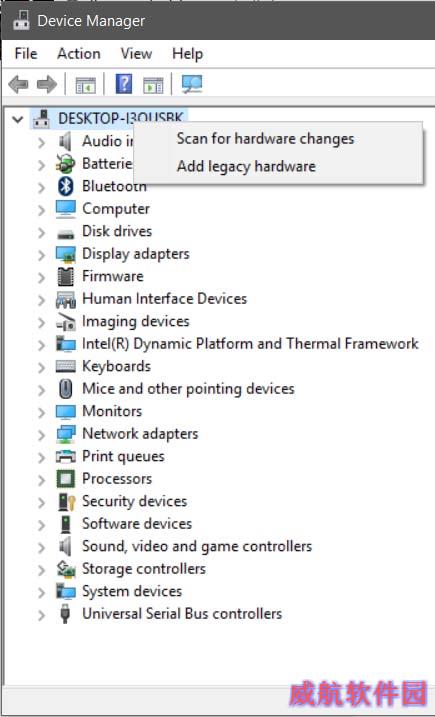
Task: Expand the Display adapters category
Action: click(x=42, y=254)
